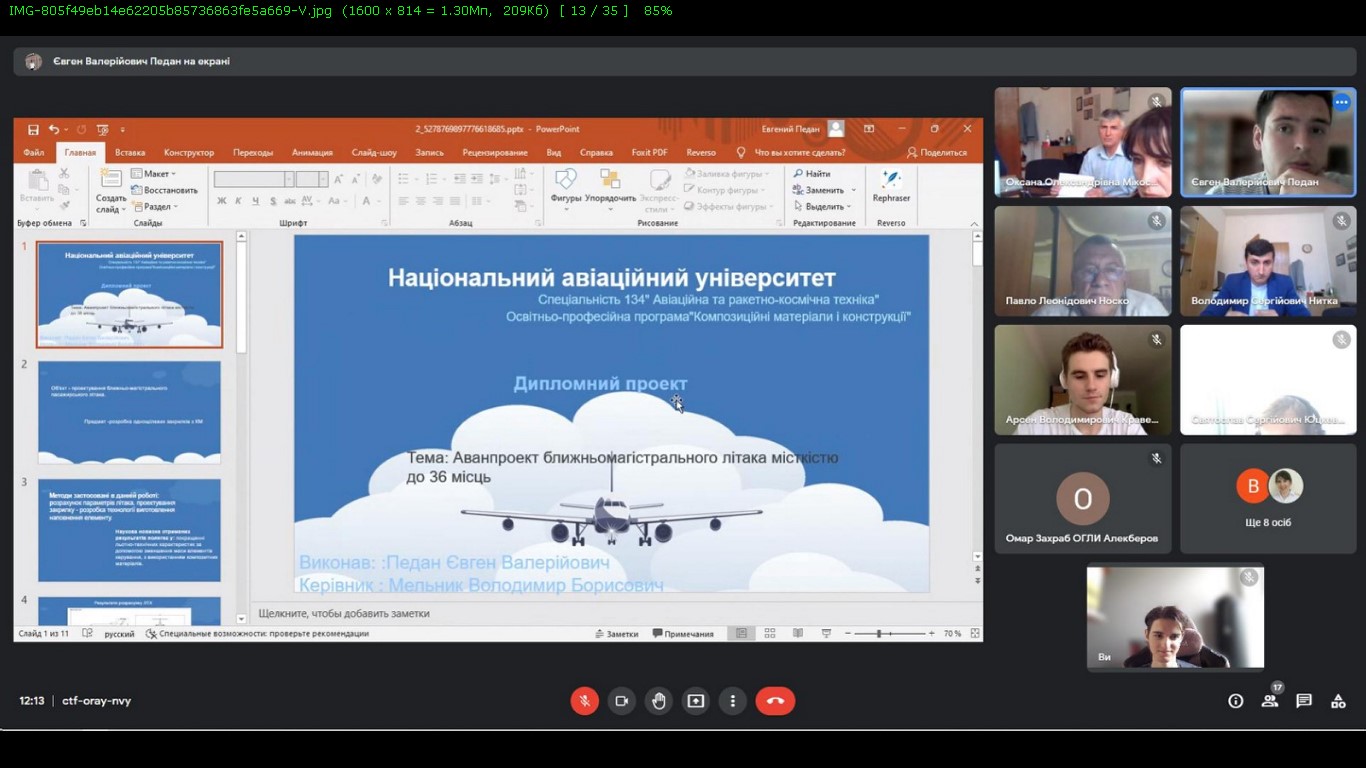Toggle the camera in the call bar
Viewport: 1366px width, 768px height.
[x=621, y=701]
